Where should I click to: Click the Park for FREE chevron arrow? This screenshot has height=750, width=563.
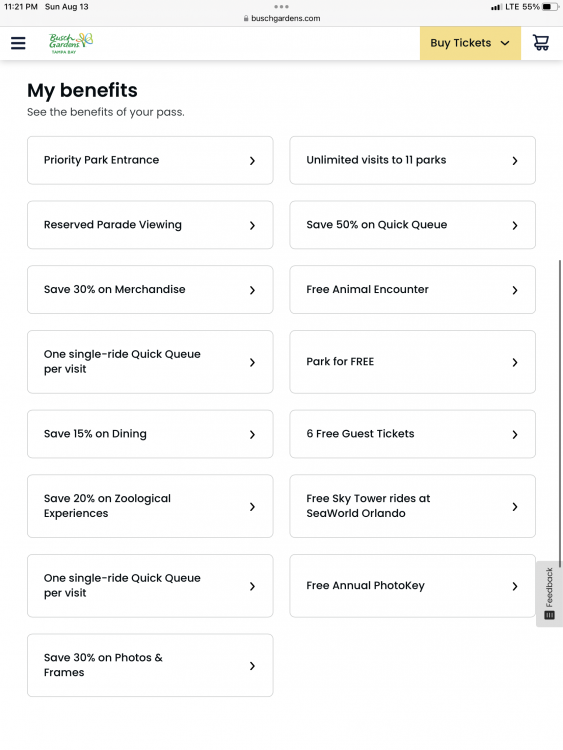(515, 363)
